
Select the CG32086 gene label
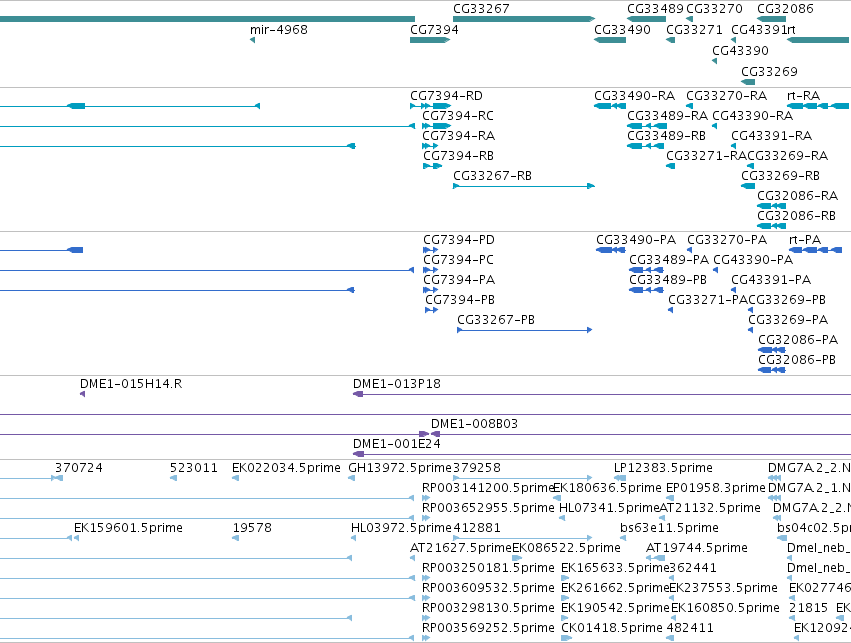point(785,9)
